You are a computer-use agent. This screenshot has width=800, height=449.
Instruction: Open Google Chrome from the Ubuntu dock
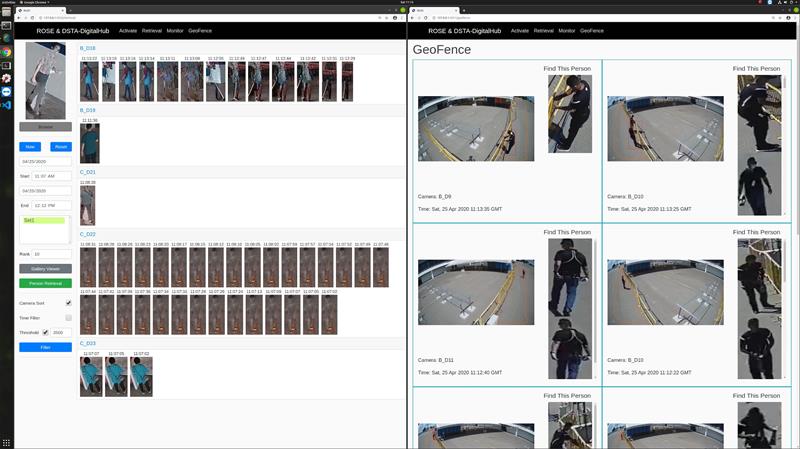click(x=6, y=52)
